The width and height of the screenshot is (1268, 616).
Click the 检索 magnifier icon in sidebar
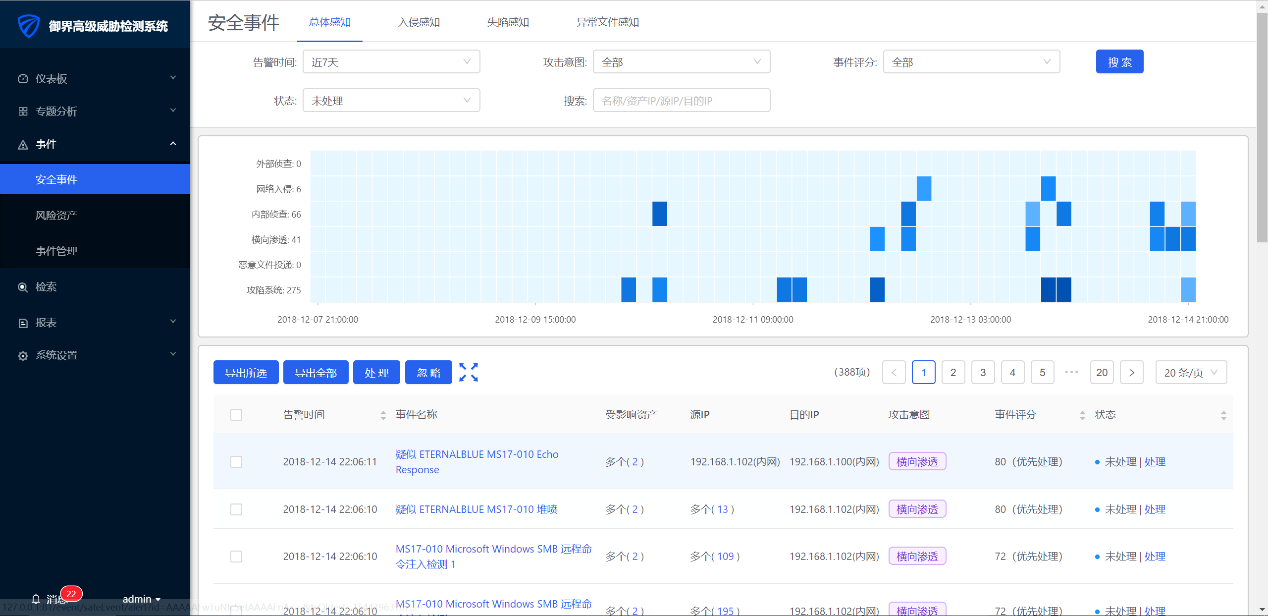coord(23,287)
